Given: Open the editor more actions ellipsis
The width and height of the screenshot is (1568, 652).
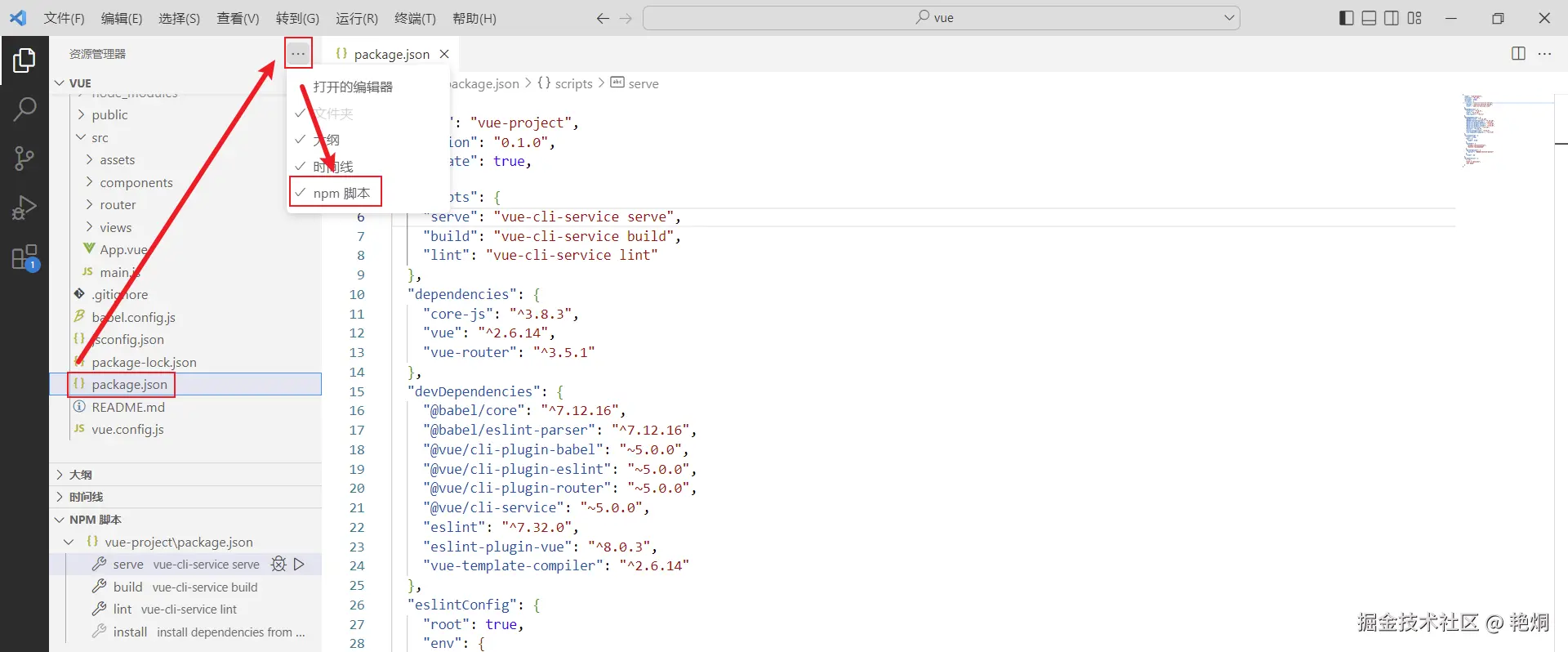Looking at the screenshot, I should (x=1544, y=54).
